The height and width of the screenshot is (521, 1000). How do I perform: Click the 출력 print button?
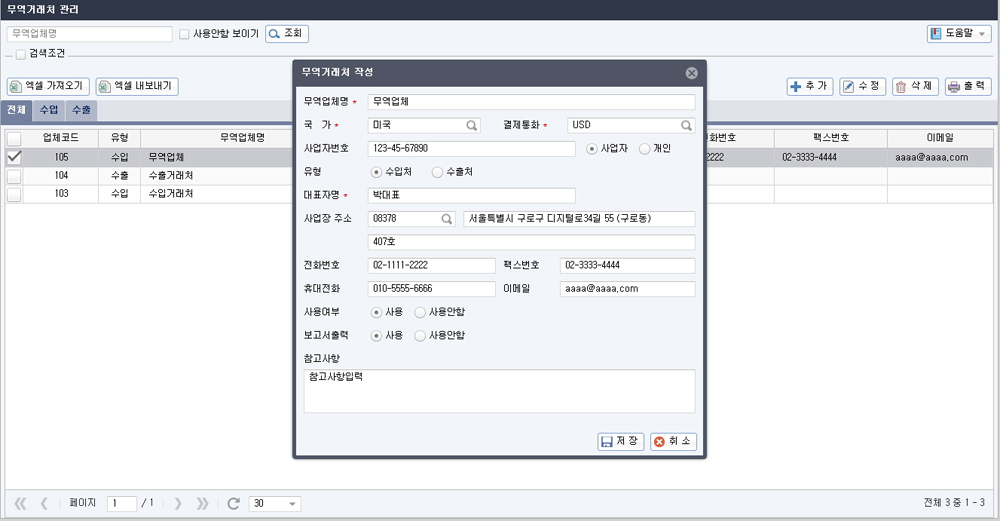pos(968,86)
